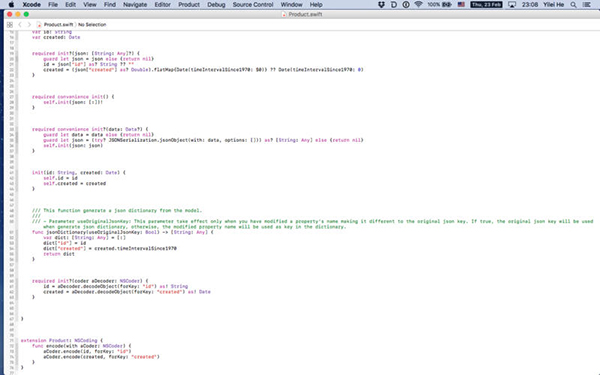Open the related items grid menu
The height and width of the screenshot is (375, 600).
click(x=10, y=24)
